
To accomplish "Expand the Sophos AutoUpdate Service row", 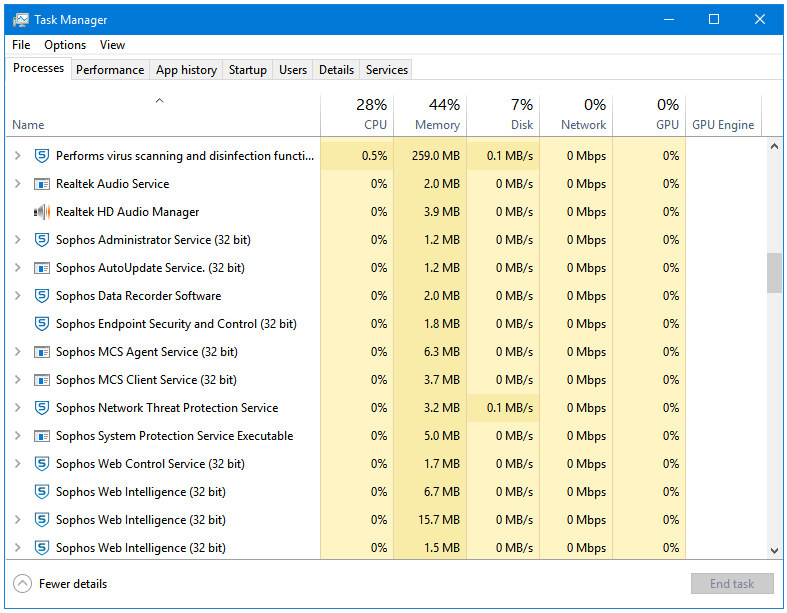I will tap(18, 268).
